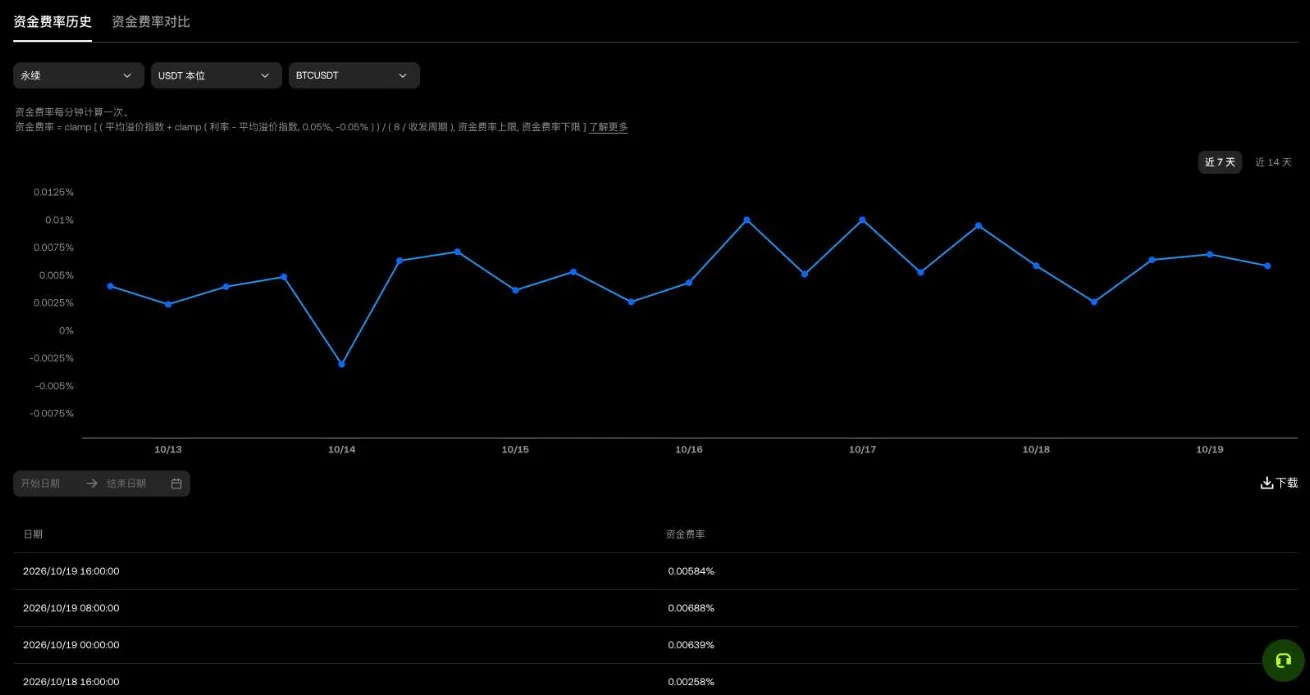1310x695 pixels.
Task: Click the 0.00688% funding rate value
Action: click(691, 608)
